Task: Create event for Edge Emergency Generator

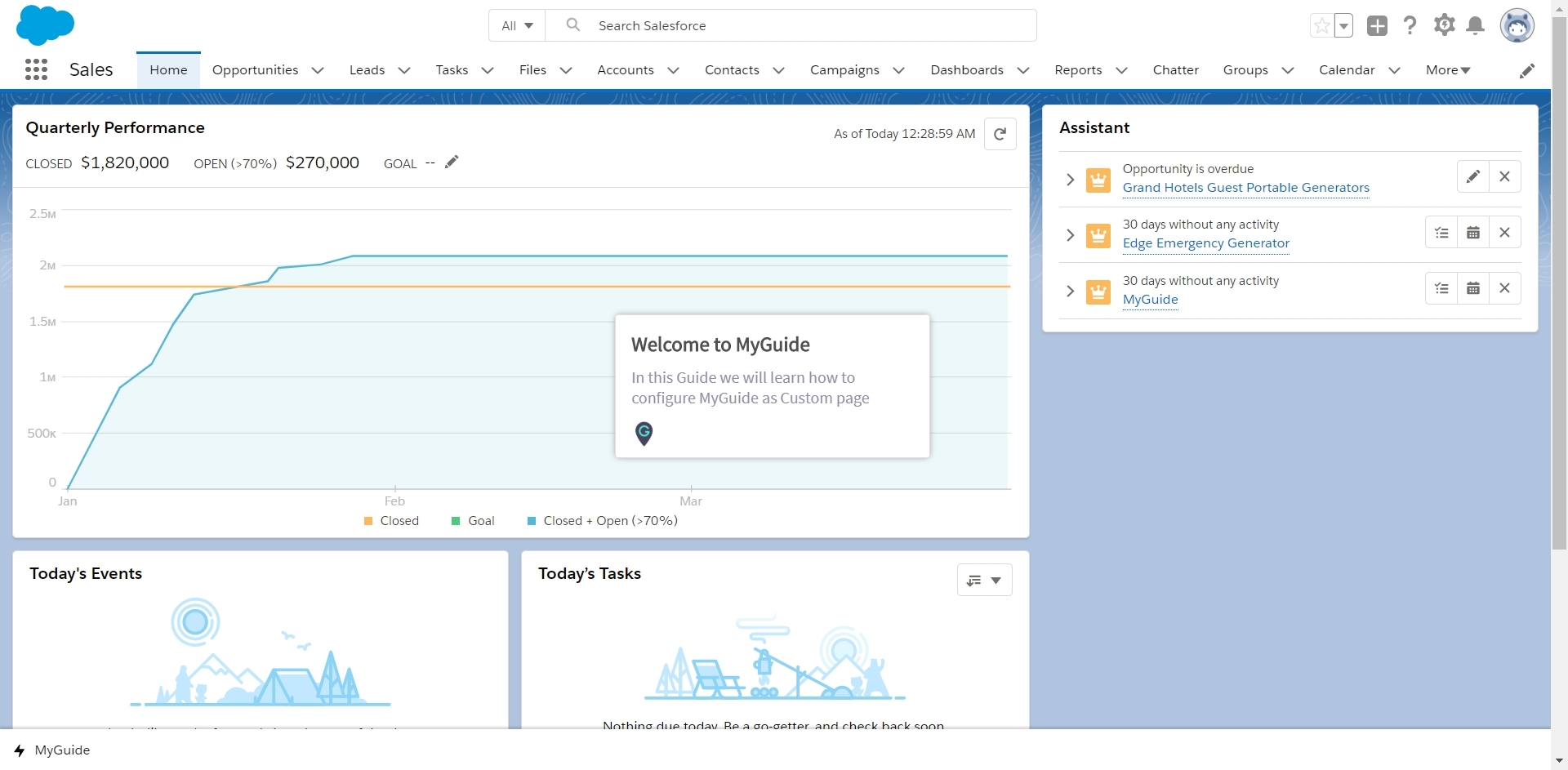Action: [1473, 233]
